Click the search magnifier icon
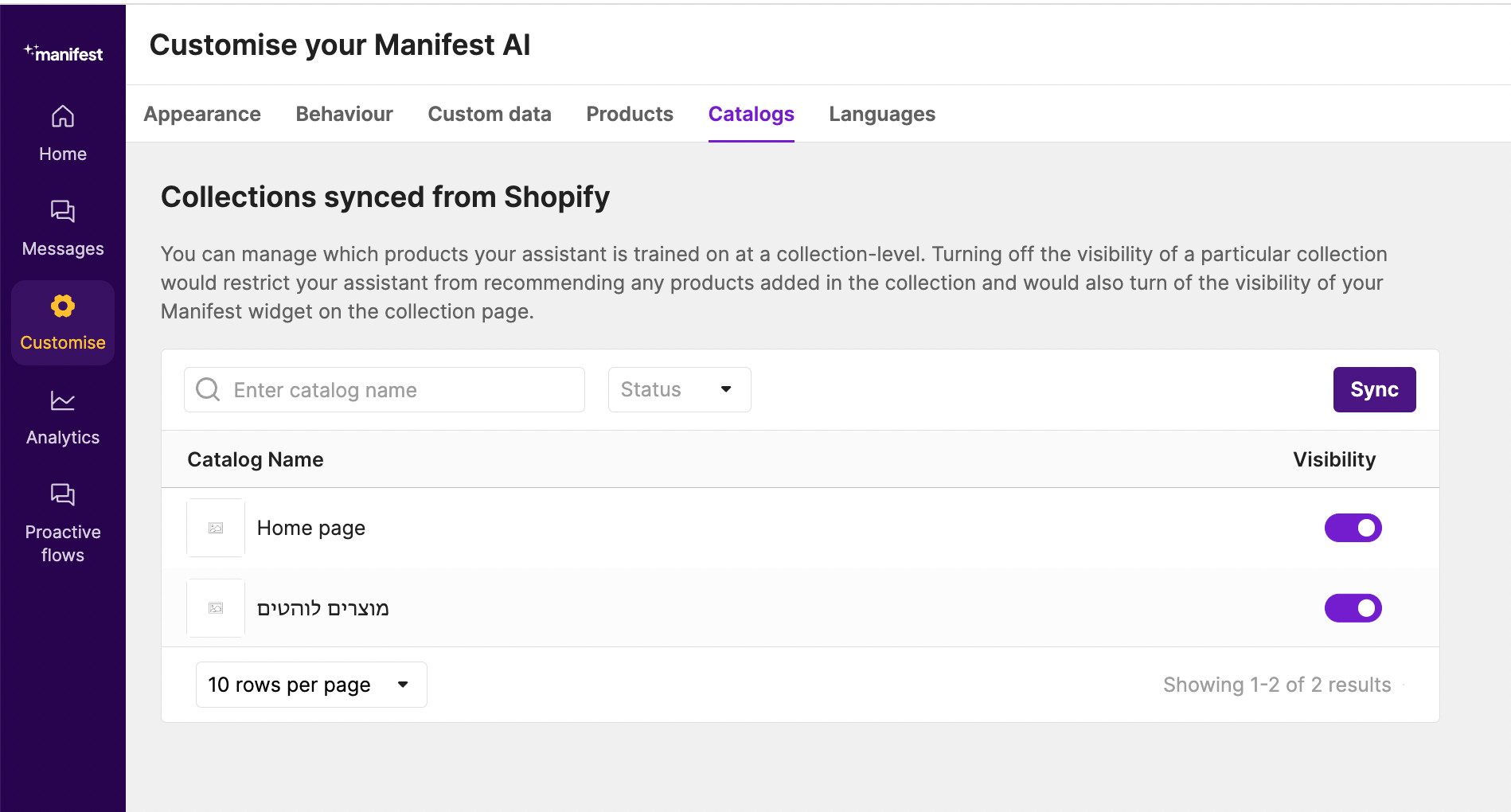Screen dimensions: 1511x812 click(208, 389)
